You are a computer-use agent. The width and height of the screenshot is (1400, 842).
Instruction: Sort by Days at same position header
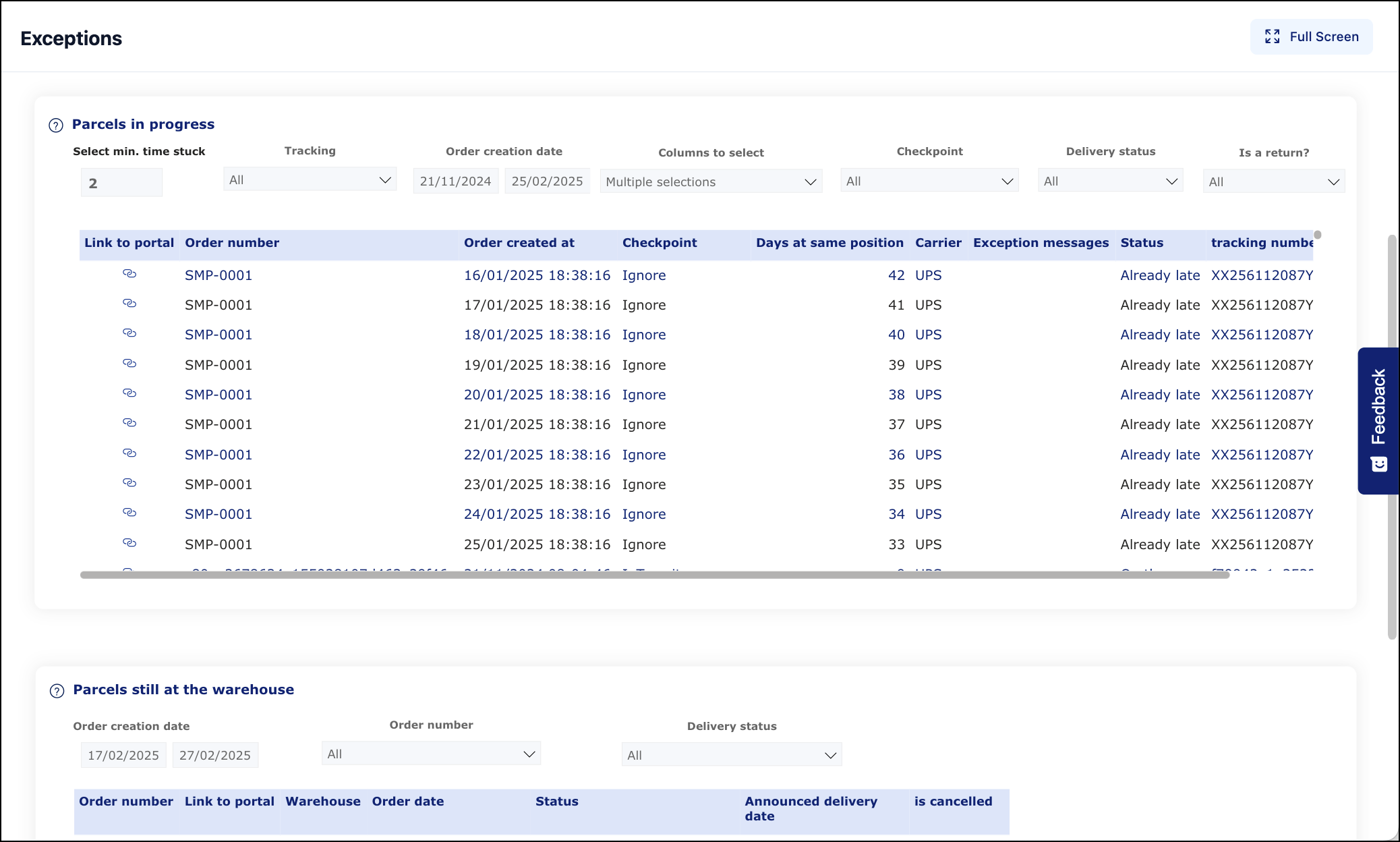(829, 243)
